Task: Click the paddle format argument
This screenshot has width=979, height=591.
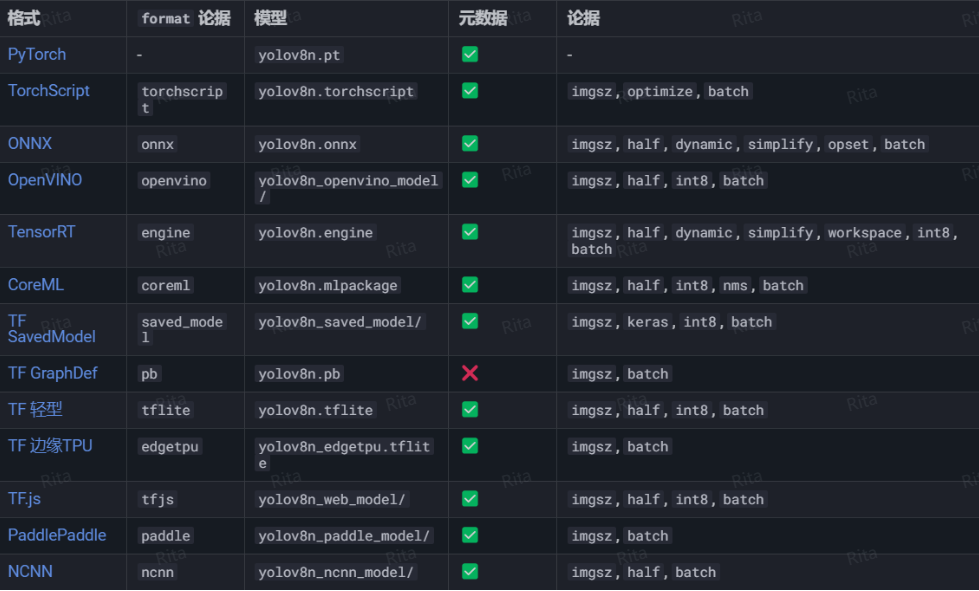Action: click(165, 535)
